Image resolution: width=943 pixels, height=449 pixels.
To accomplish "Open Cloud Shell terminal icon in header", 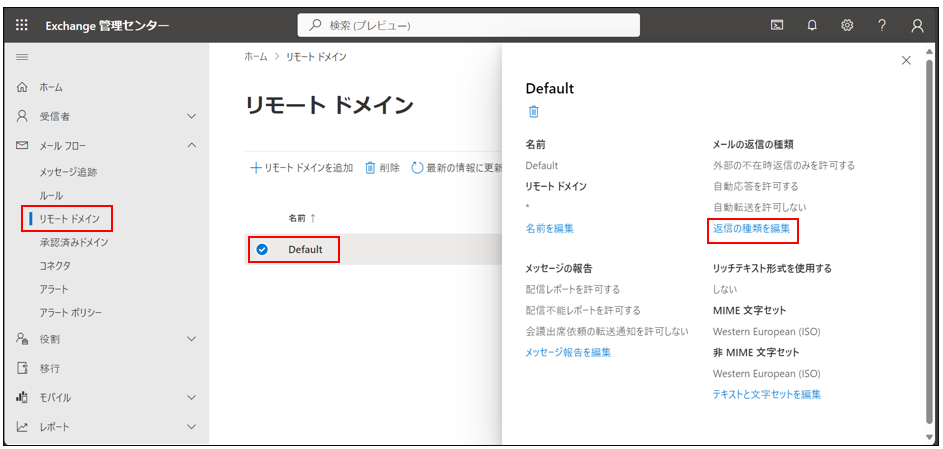I will coord(777,25).
